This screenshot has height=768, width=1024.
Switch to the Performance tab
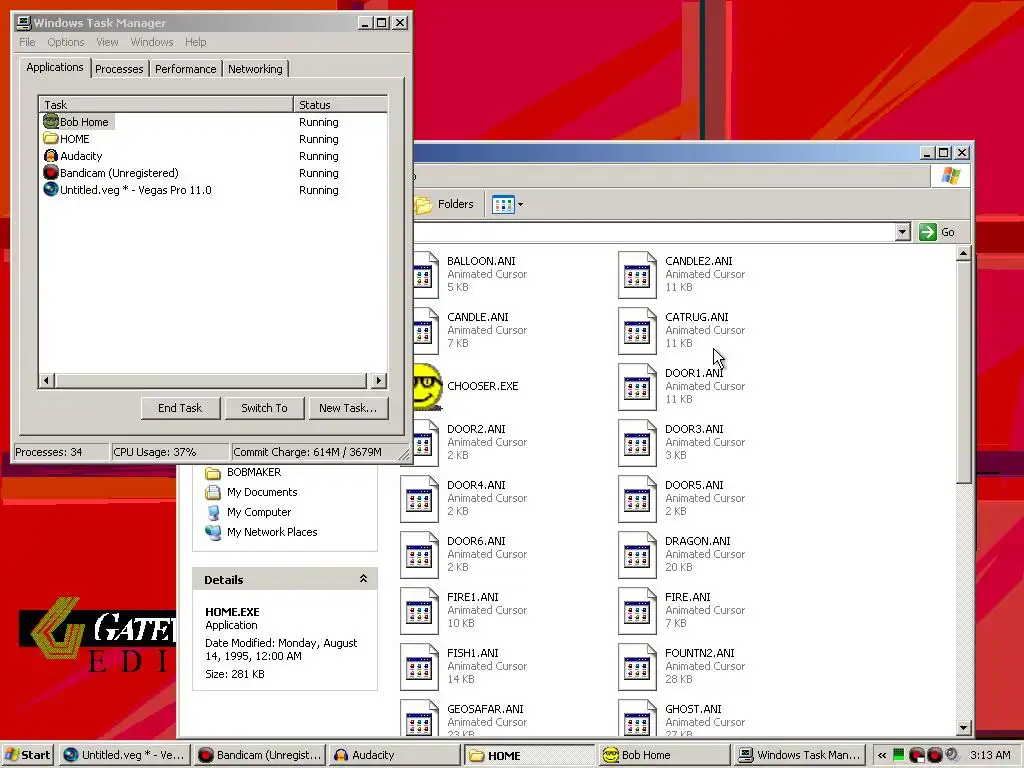click(x=185, y=69)
